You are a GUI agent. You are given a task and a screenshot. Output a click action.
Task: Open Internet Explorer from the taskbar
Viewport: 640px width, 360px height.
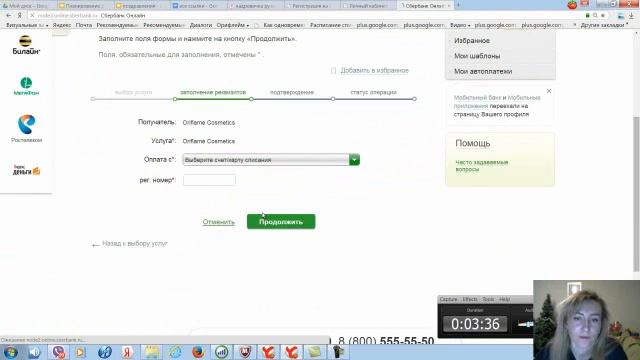coord(175,352)
